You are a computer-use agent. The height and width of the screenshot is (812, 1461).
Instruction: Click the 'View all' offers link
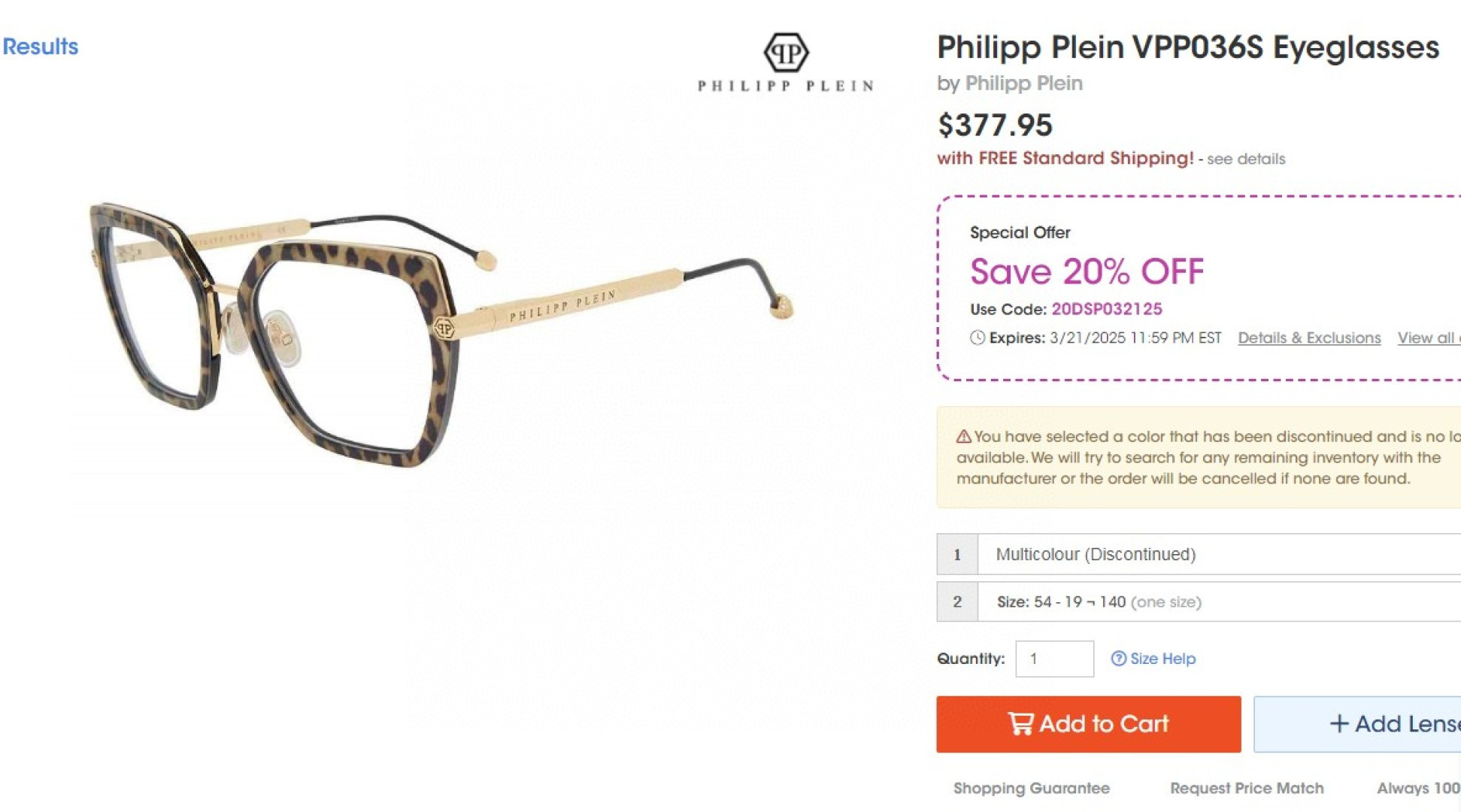pyautogui.click(x=1428, y=338)
